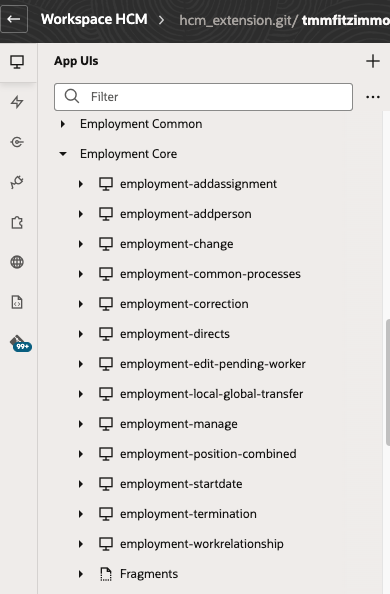Viewport: 390px width, 594px height.
Task: Collapse the Employment Core node
Action: pos(63,154)
